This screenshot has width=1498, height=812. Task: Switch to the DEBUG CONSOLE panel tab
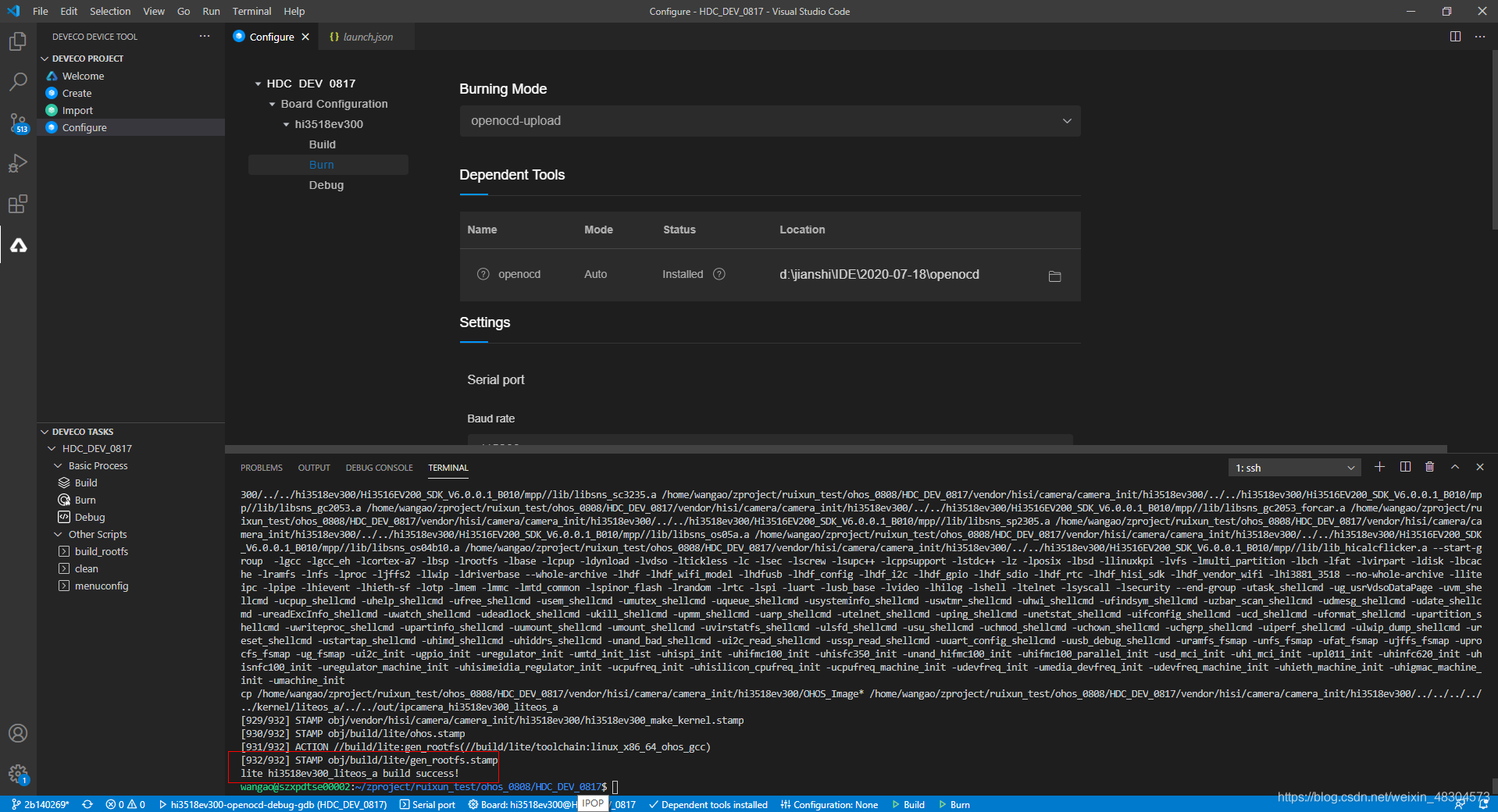tap(379, 468)
